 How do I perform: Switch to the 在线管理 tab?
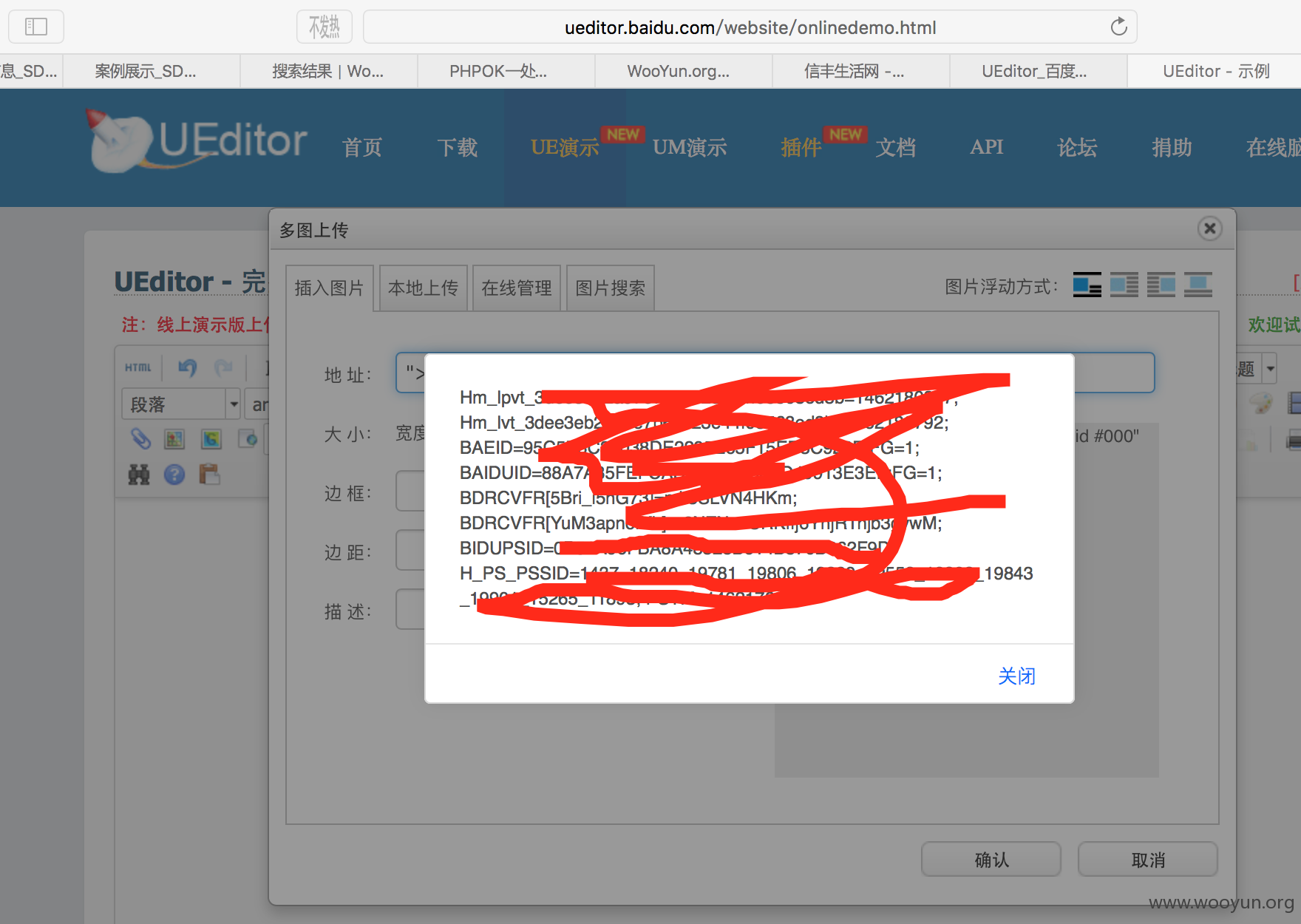(516, 288)
